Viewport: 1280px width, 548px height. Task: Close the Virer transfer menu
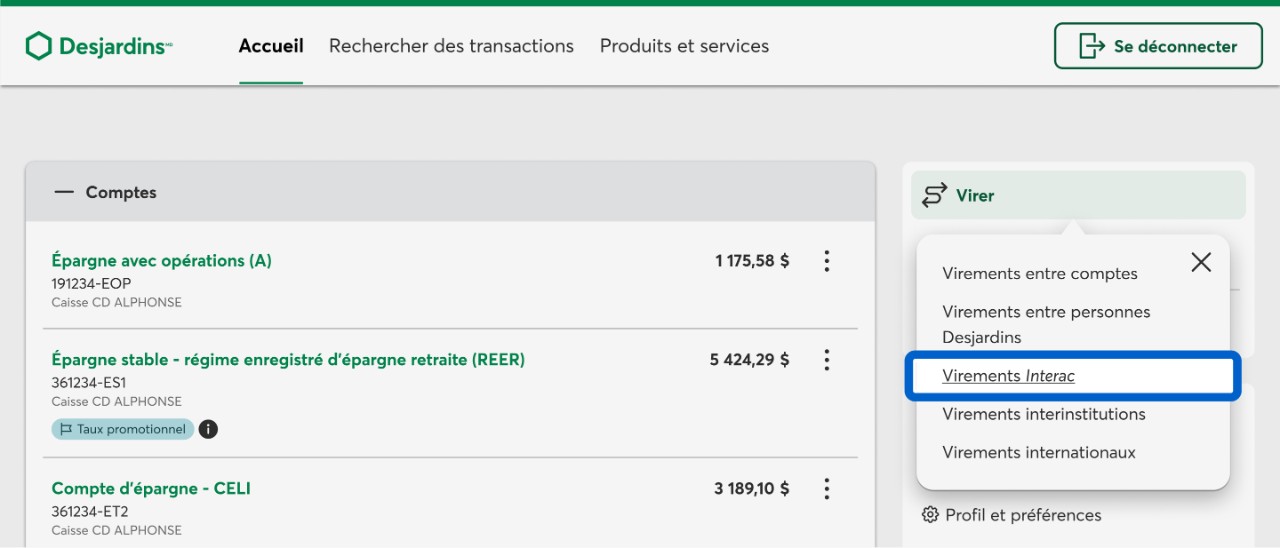[x=1201, y=262]
